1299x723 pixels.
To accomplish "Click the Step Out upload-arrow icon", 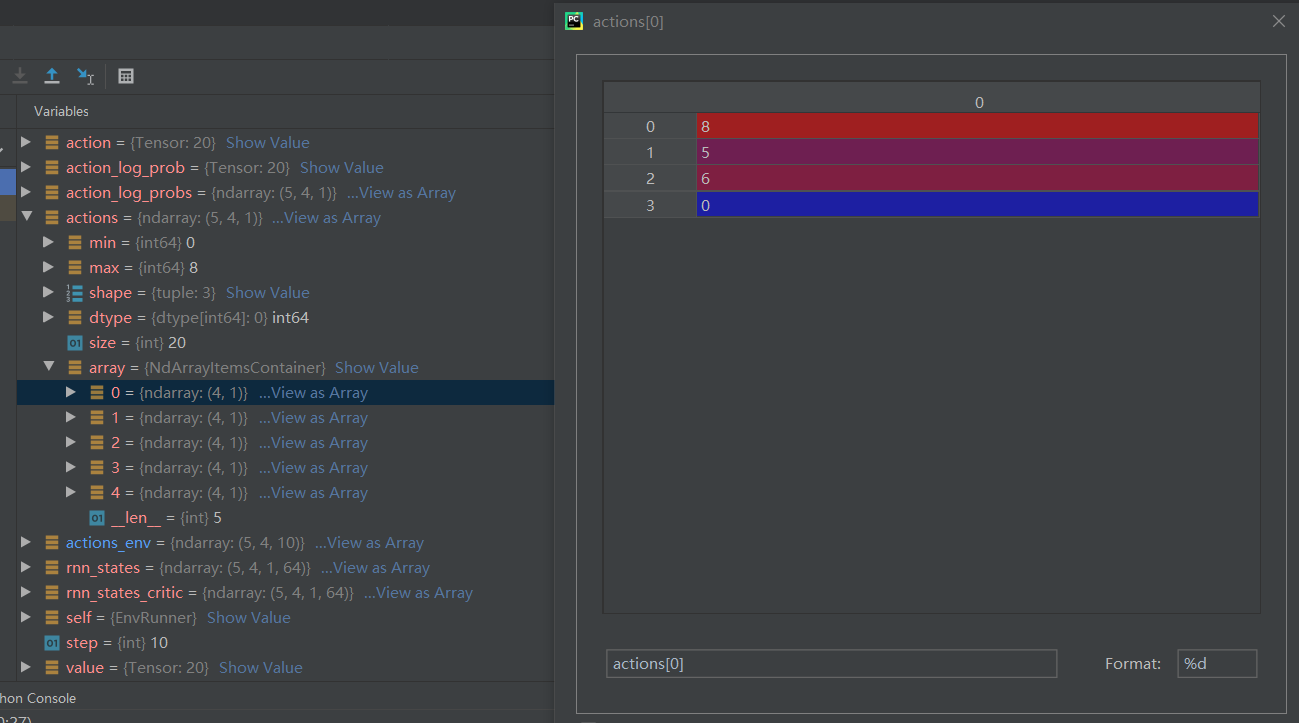I will coord(52,76).
